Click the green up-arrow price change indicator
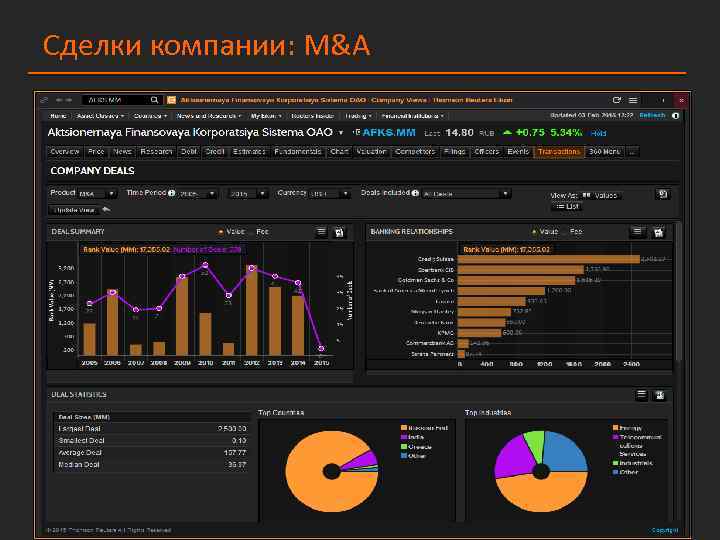This screenshot has height=540, width=720. (x=507, y=133)
